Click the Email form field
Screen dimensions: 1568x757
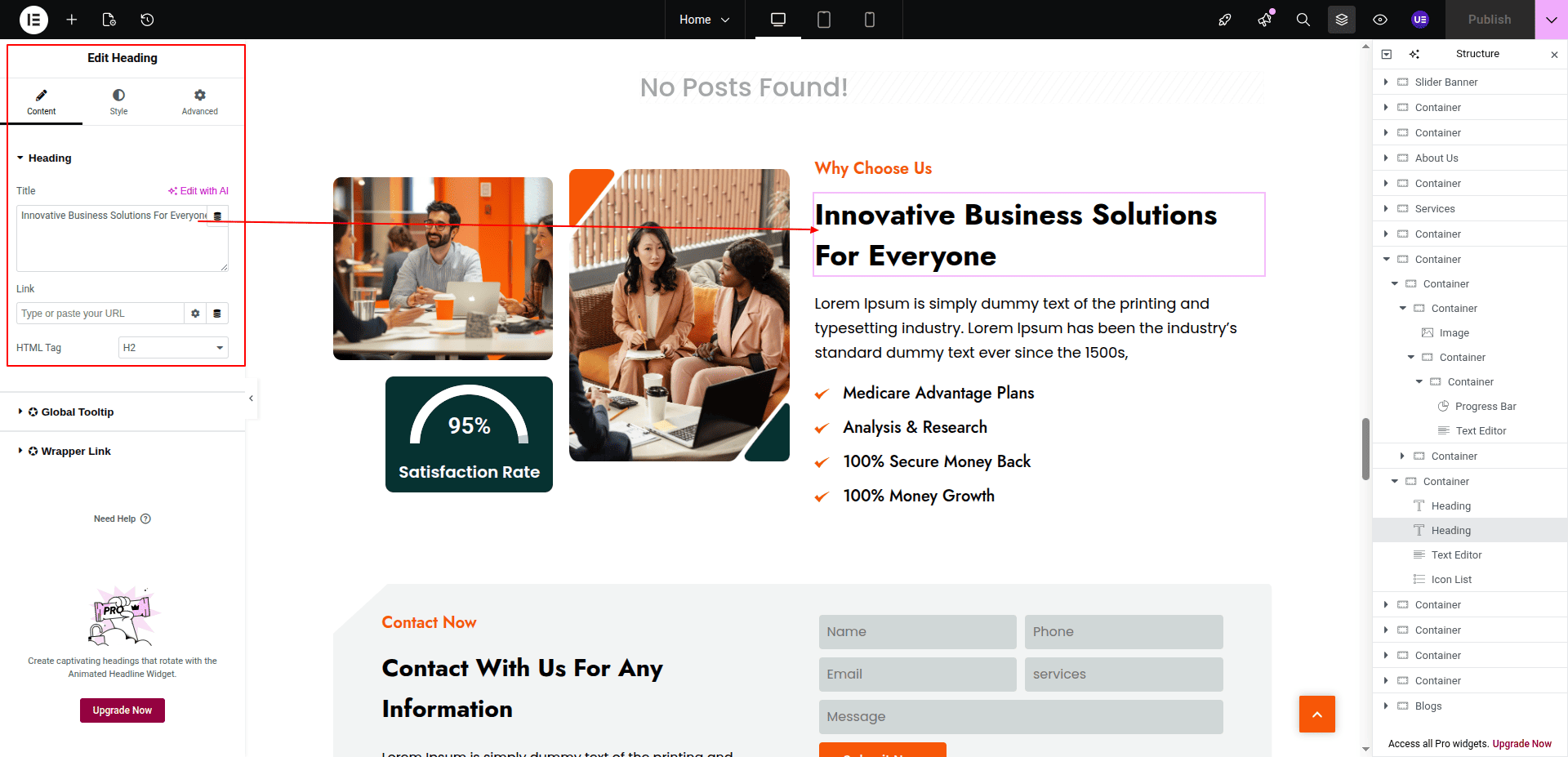[918, 675]
